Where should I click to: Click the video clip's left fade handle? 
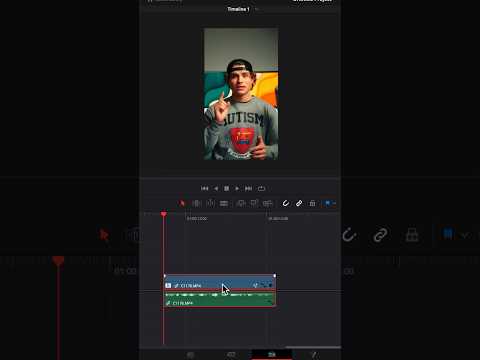point(165,276)
